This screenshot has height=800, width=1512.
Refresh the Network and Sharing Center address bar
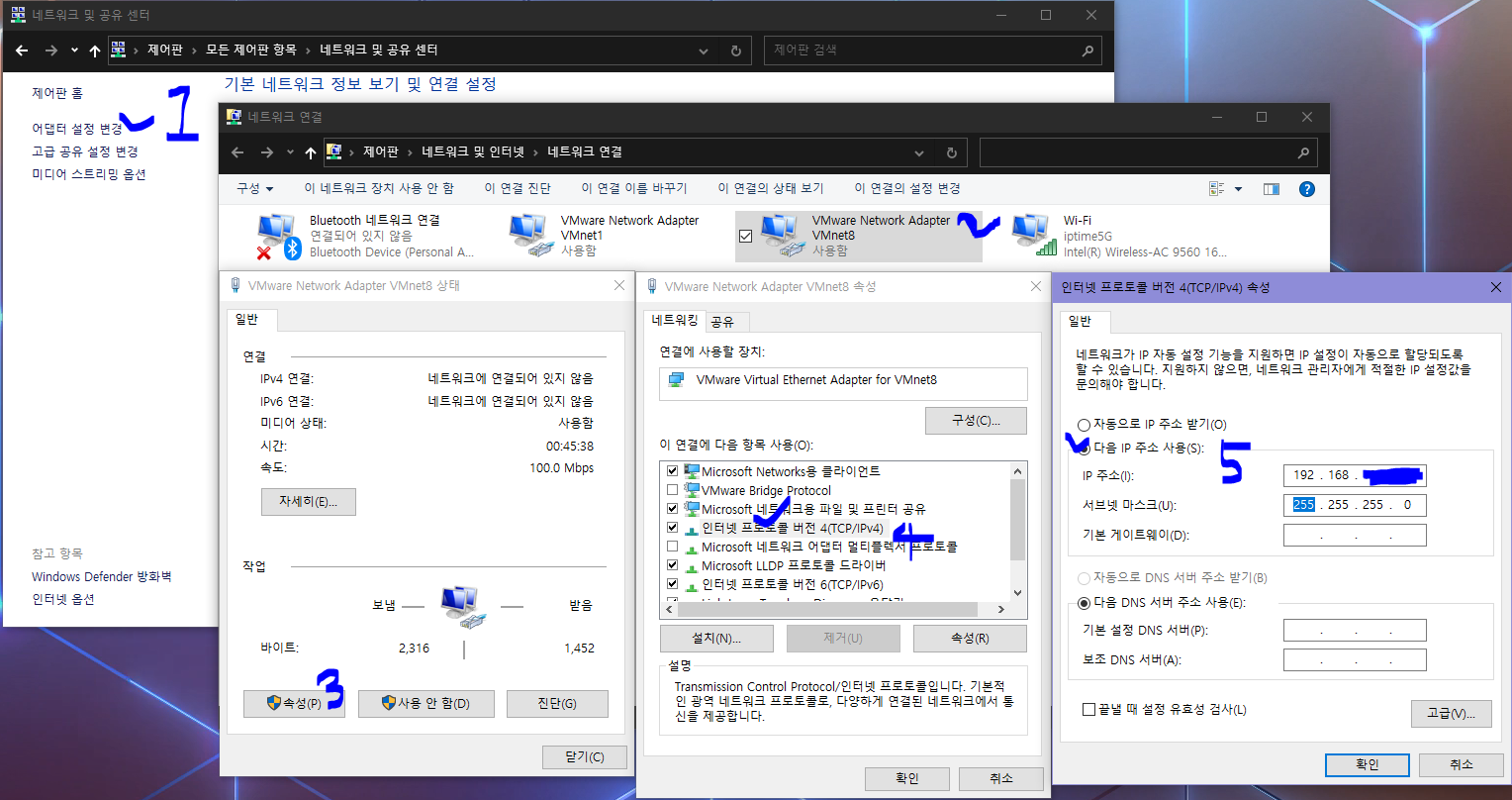click(735, 50)
